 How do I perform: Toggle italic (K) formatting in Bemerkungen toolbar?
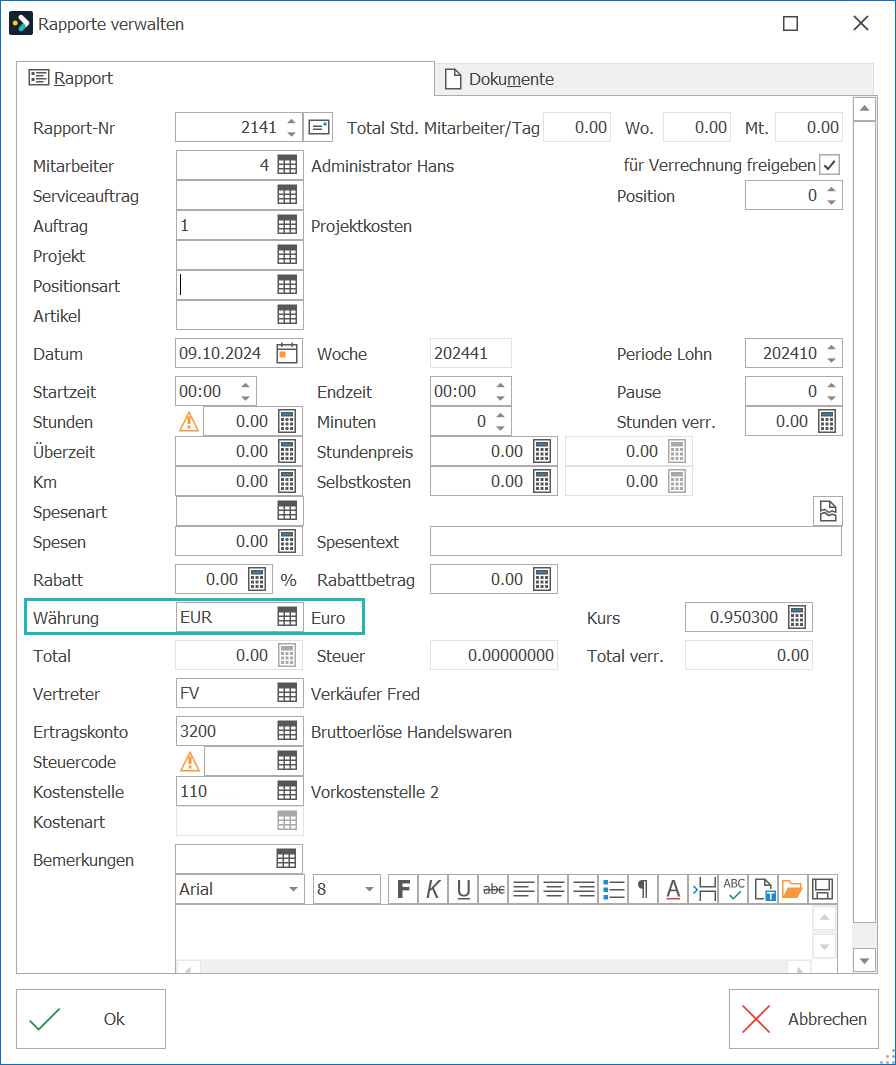pos(433,888)
